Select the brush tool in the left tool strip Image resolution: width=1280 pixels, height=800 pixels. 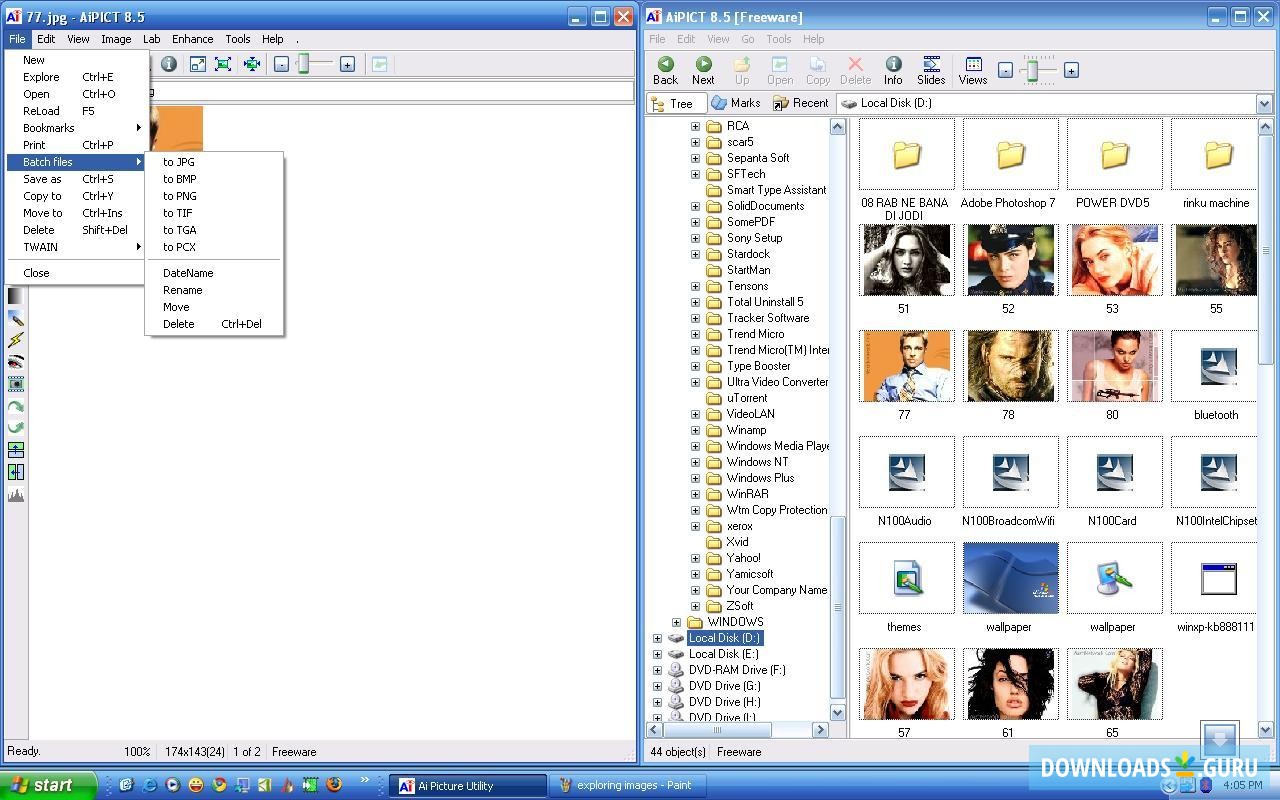pos(16,318)
